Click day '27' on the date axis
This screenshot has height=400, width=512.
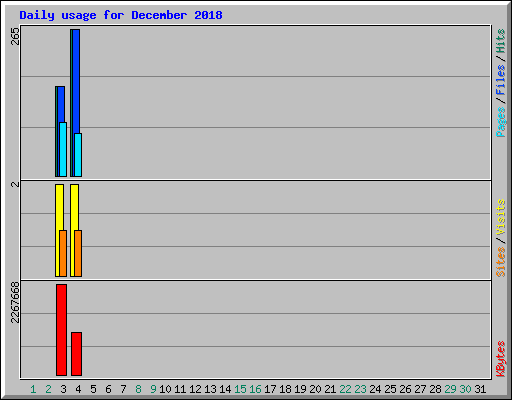coord(420,389)
